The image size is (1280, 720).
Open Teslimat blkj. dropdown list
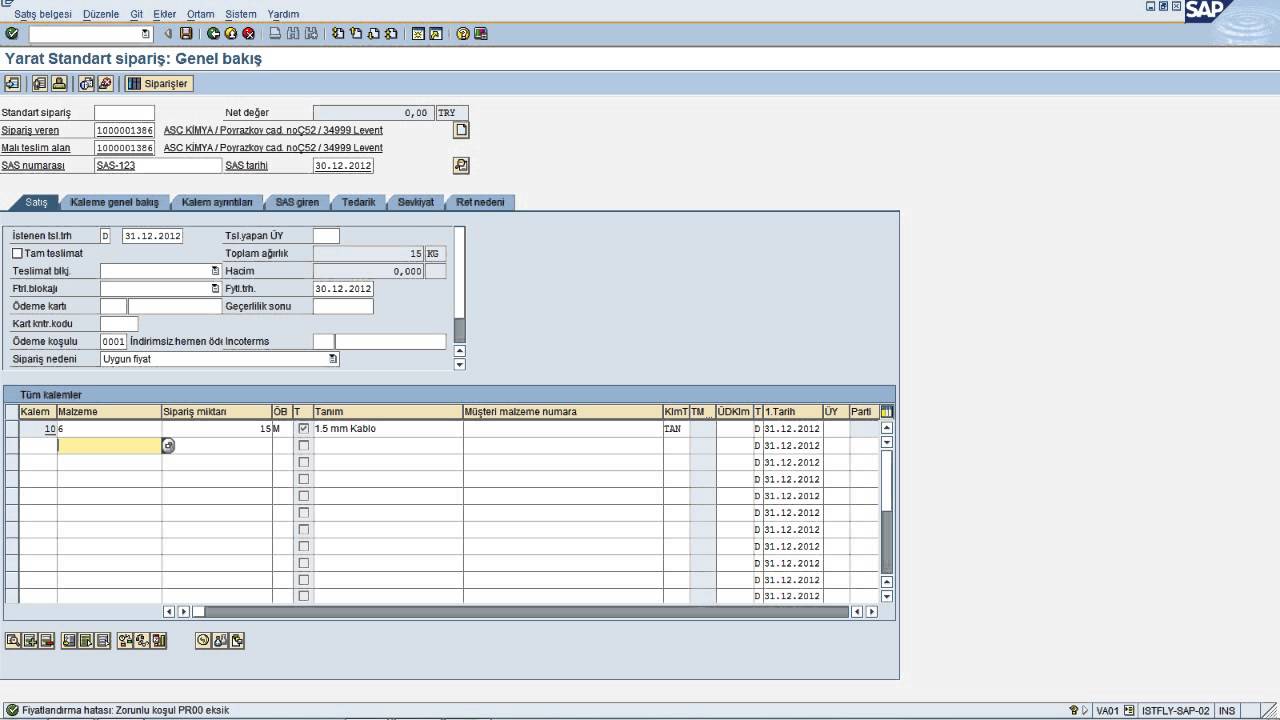215,271
